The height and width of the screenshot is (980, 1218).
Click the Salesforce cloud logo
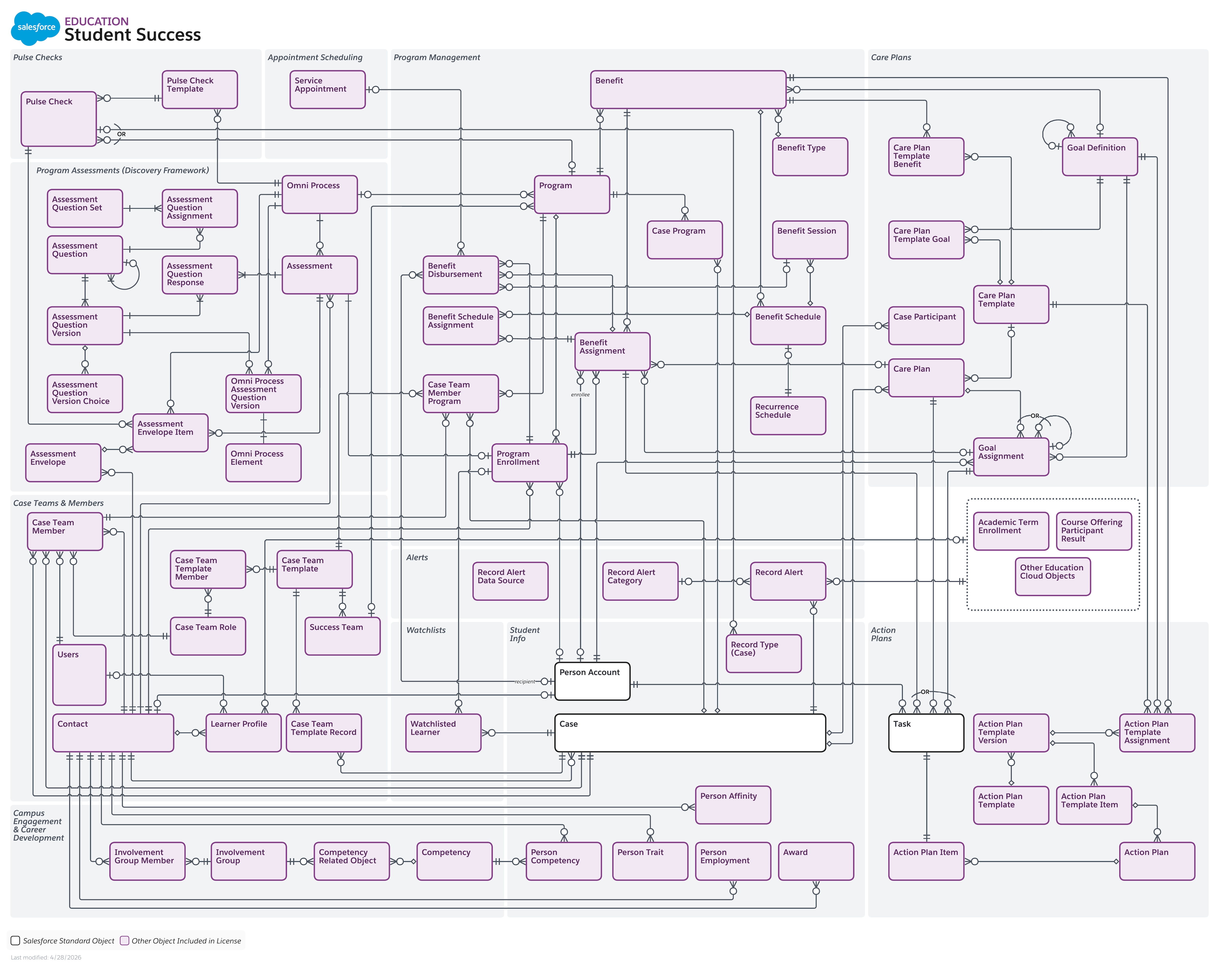pyautogui.click(x=35, y=28)
